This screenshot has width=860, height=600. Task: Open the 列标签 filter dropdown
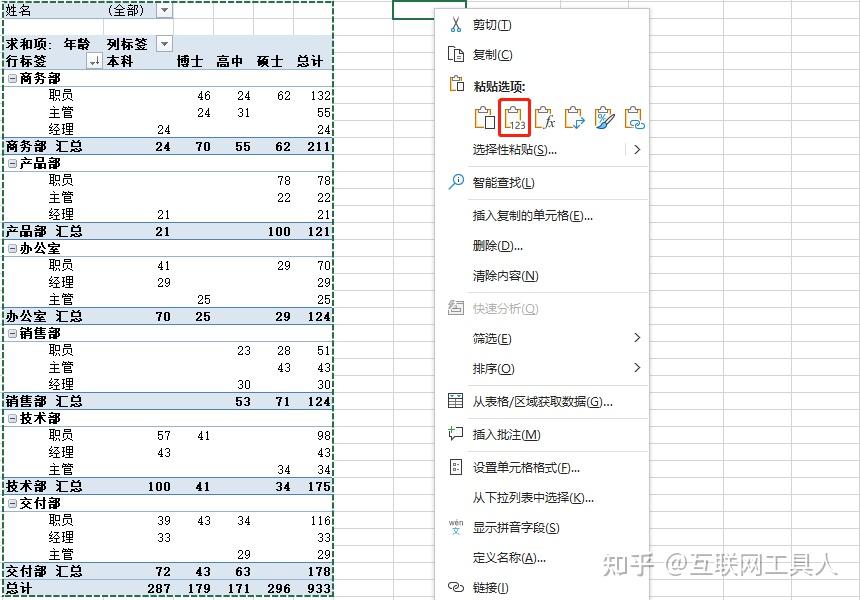coord(163,44)
